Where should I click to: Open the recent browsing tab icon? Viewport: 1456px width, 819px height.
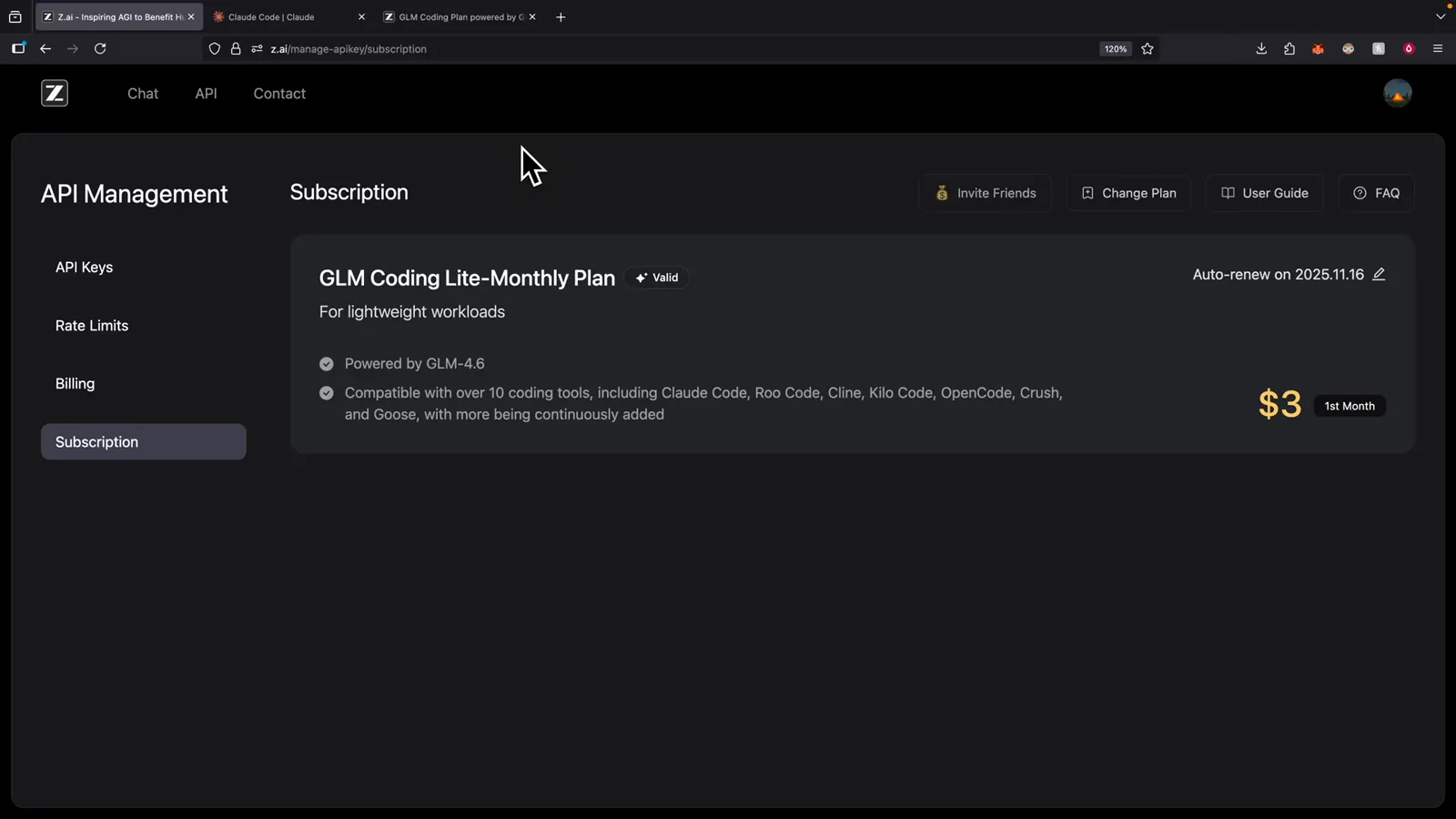pyautogui.click(x=15, y=17)
